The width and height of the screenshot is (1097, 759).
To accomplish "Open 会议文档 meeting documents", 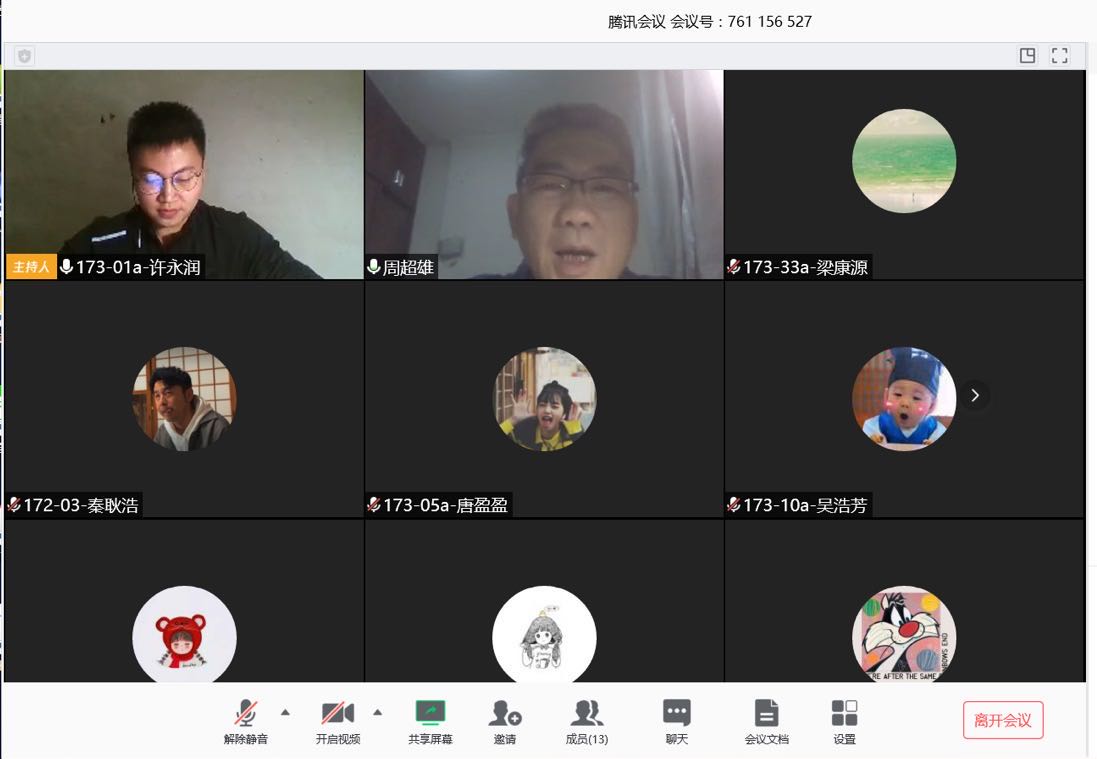I will click(x=766, y=721).
